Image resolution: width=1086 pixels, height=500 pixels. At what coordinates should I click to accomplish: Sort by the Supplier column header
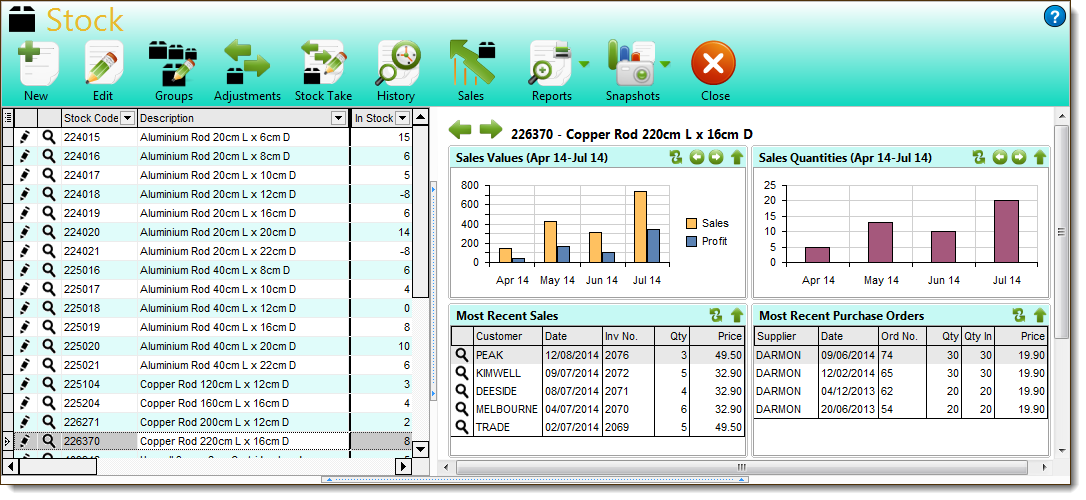tap(786, 336)
